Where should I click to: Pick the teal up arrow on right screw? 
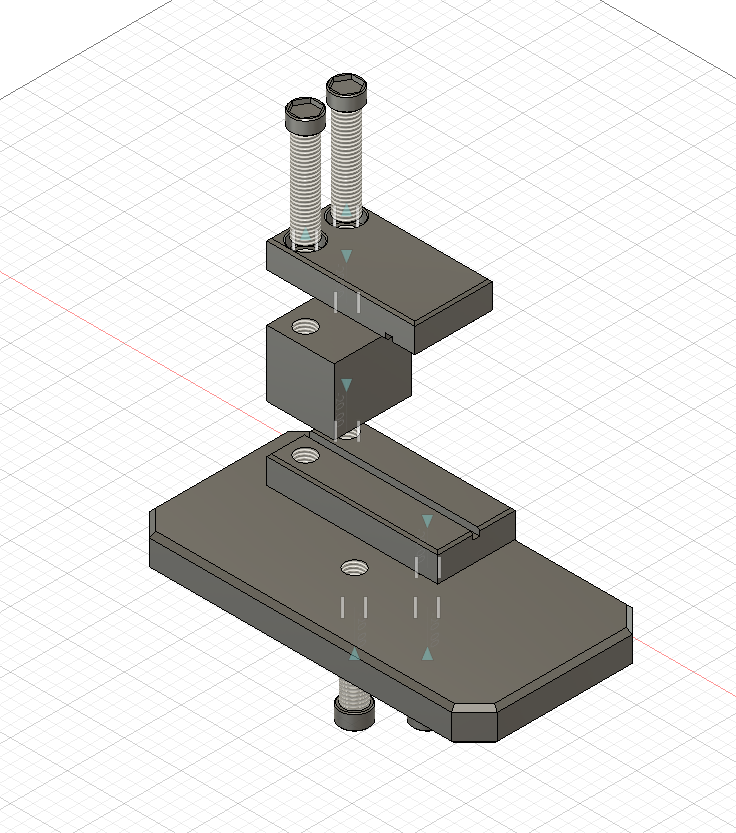[346, 210]
